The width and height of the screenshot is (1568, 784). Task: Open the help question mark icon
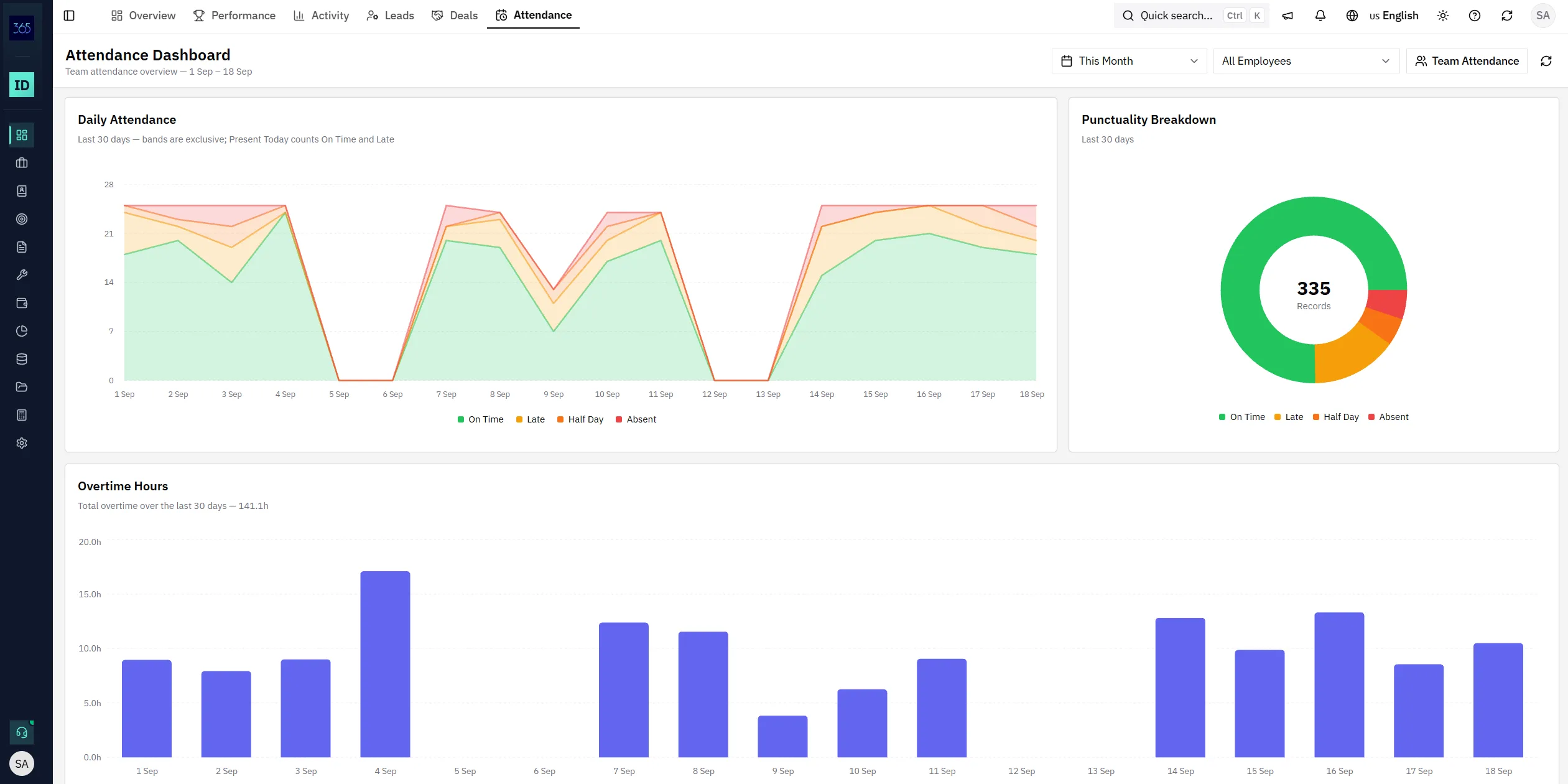coord(1475,16)
